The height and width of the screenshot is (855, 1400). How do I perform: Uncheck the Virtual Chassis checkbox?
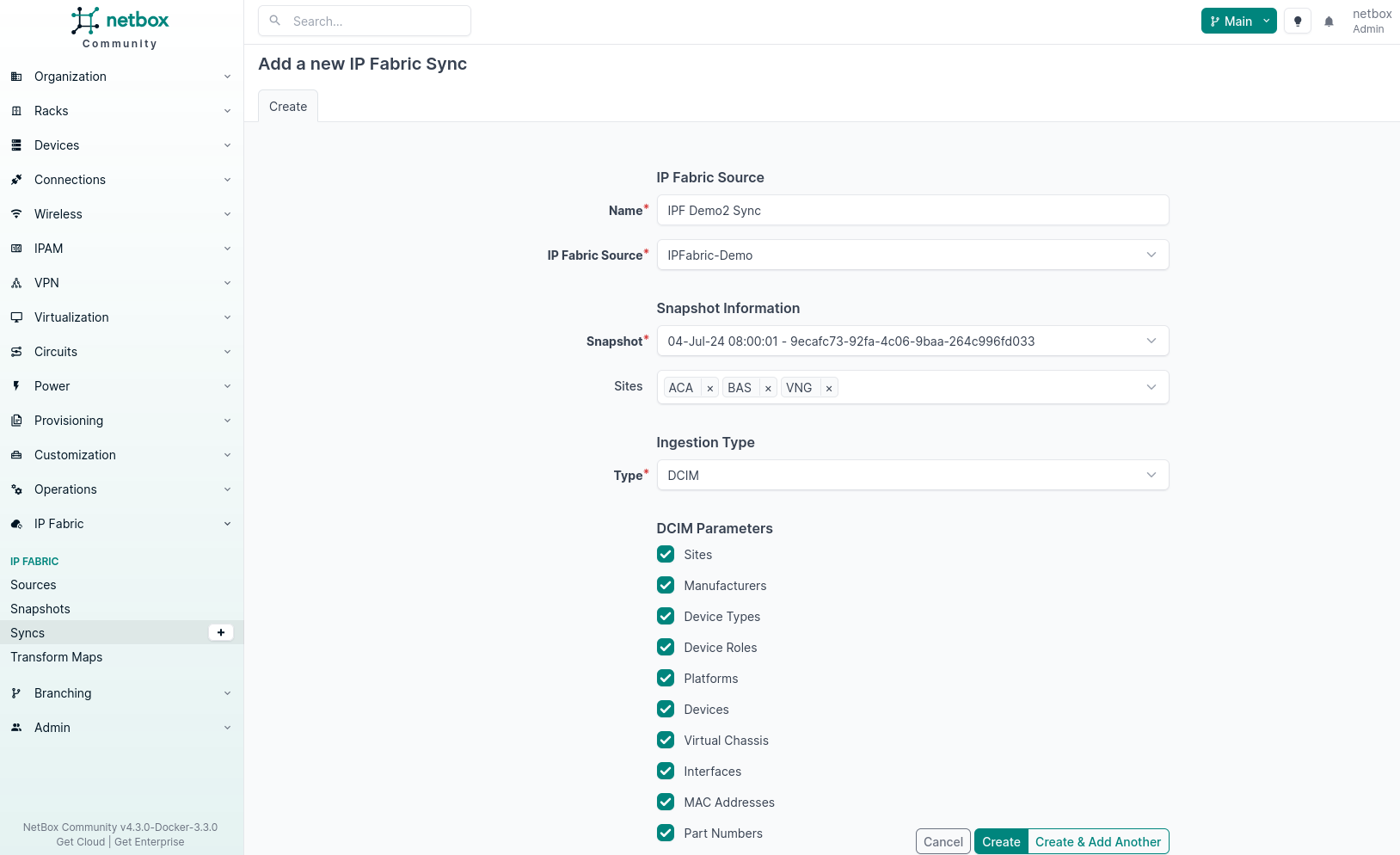(666, 740)
